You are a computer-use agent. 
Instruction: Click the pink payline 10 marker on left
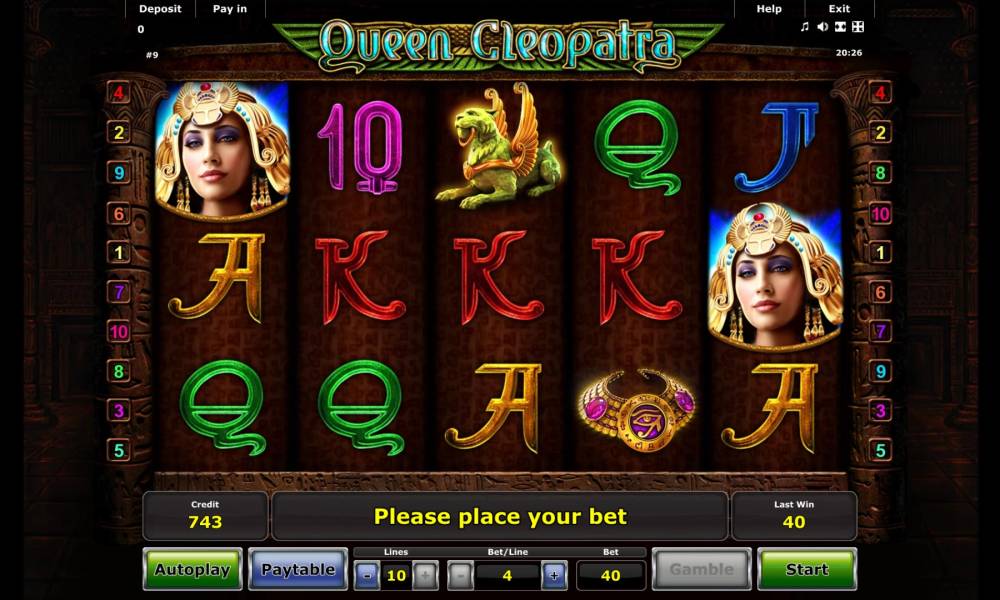tap(119, 332)
